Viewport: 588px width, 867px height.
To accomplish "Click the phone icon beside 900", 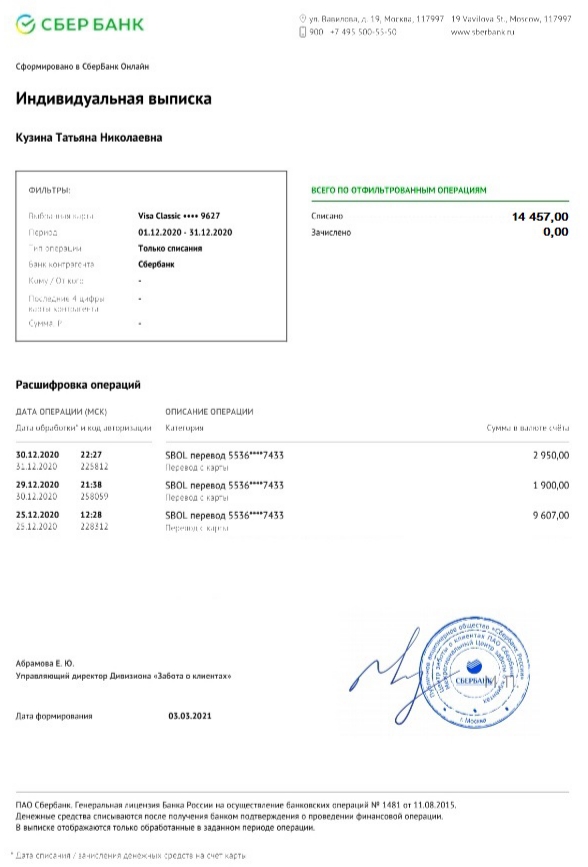I will [303, 32].
